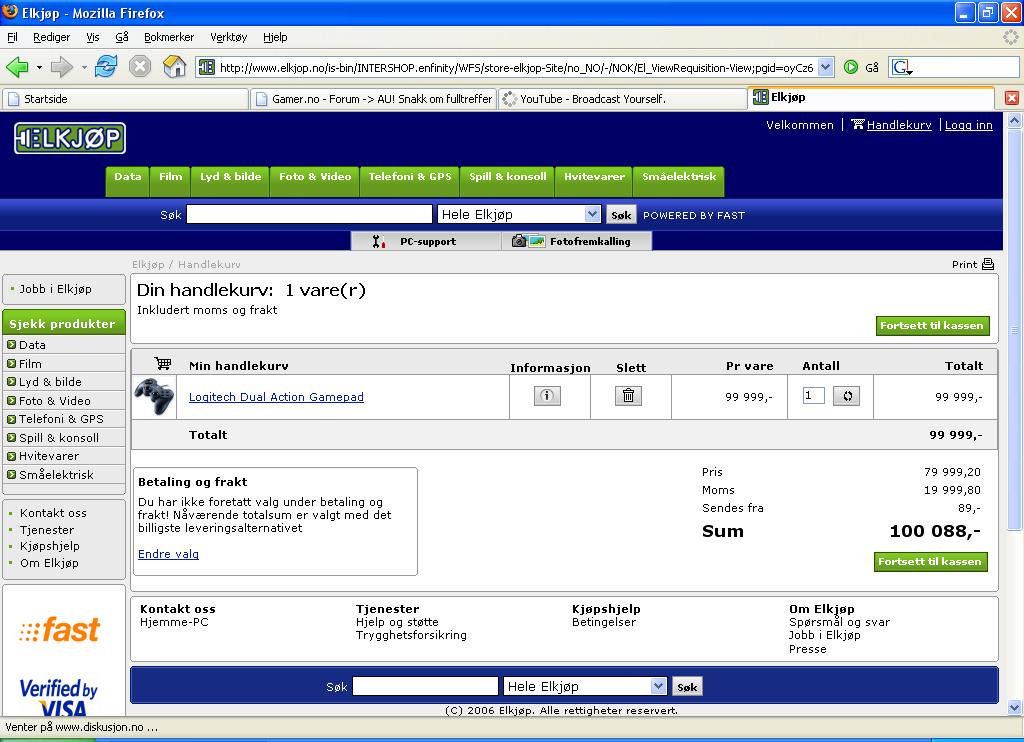Switch to the Startside tab
This screenshot has height=742, width=1024.
pos(125,99)
